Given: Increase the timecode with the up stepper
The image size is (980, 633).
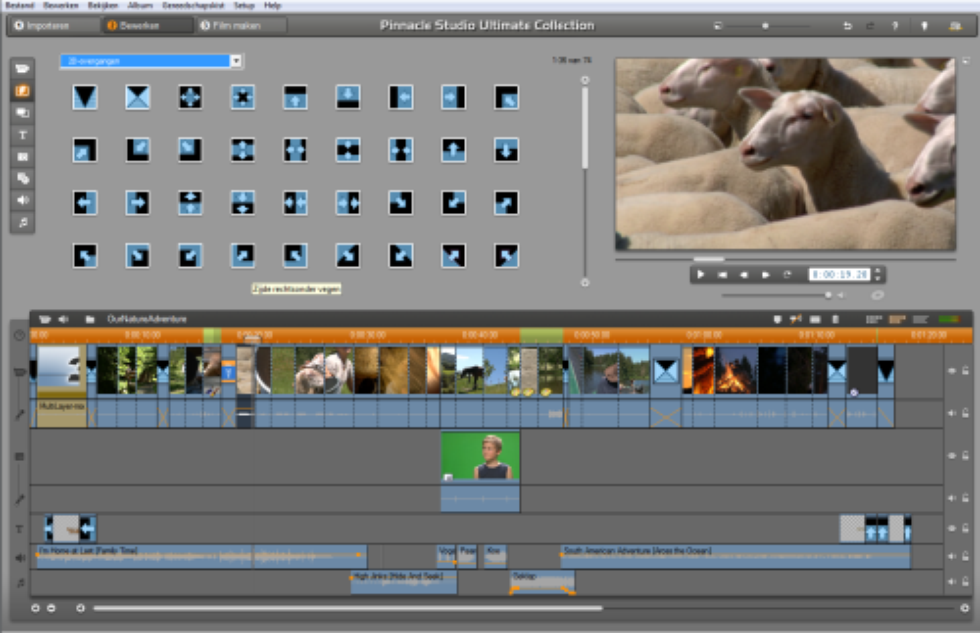Looking at the screenshot, I should 878,271.
